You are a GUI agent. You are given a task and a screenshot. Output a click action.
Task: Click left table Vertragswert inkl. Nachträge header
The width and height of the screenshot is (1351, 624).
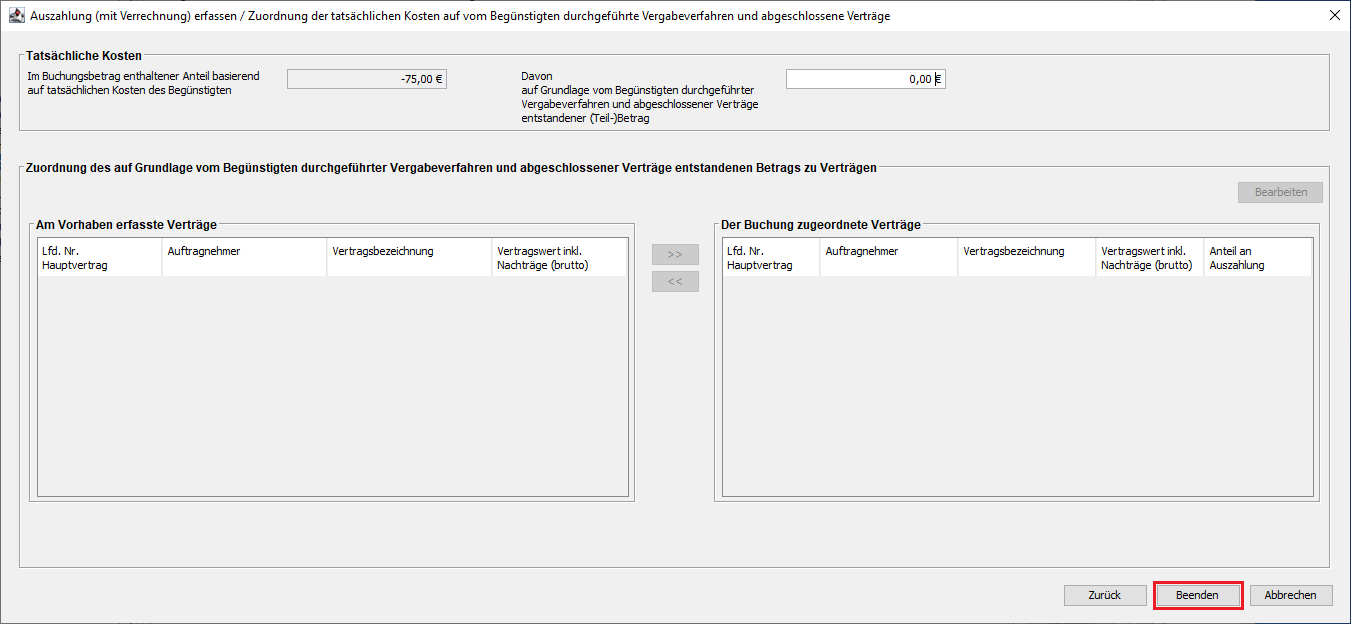coord(558,258)
